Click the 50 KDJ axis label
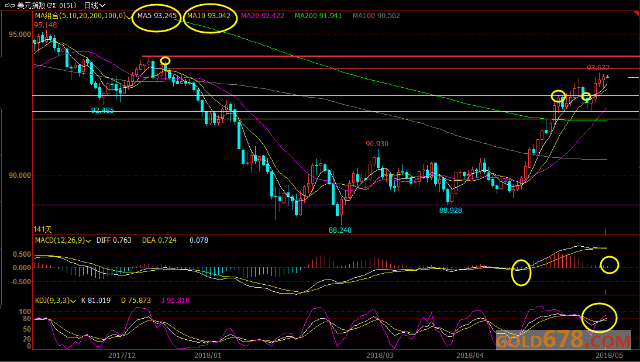The height and width of the screenshot is (362, 640). point(27,329)
